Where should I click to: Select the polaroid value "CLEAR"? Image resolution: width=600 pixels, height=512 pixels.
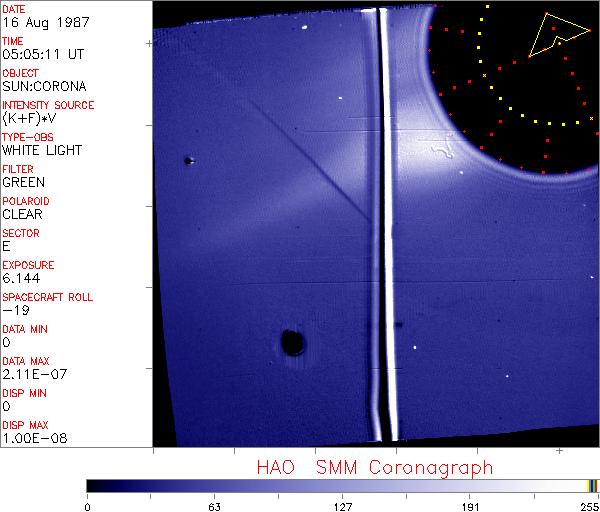pos(23,214)
